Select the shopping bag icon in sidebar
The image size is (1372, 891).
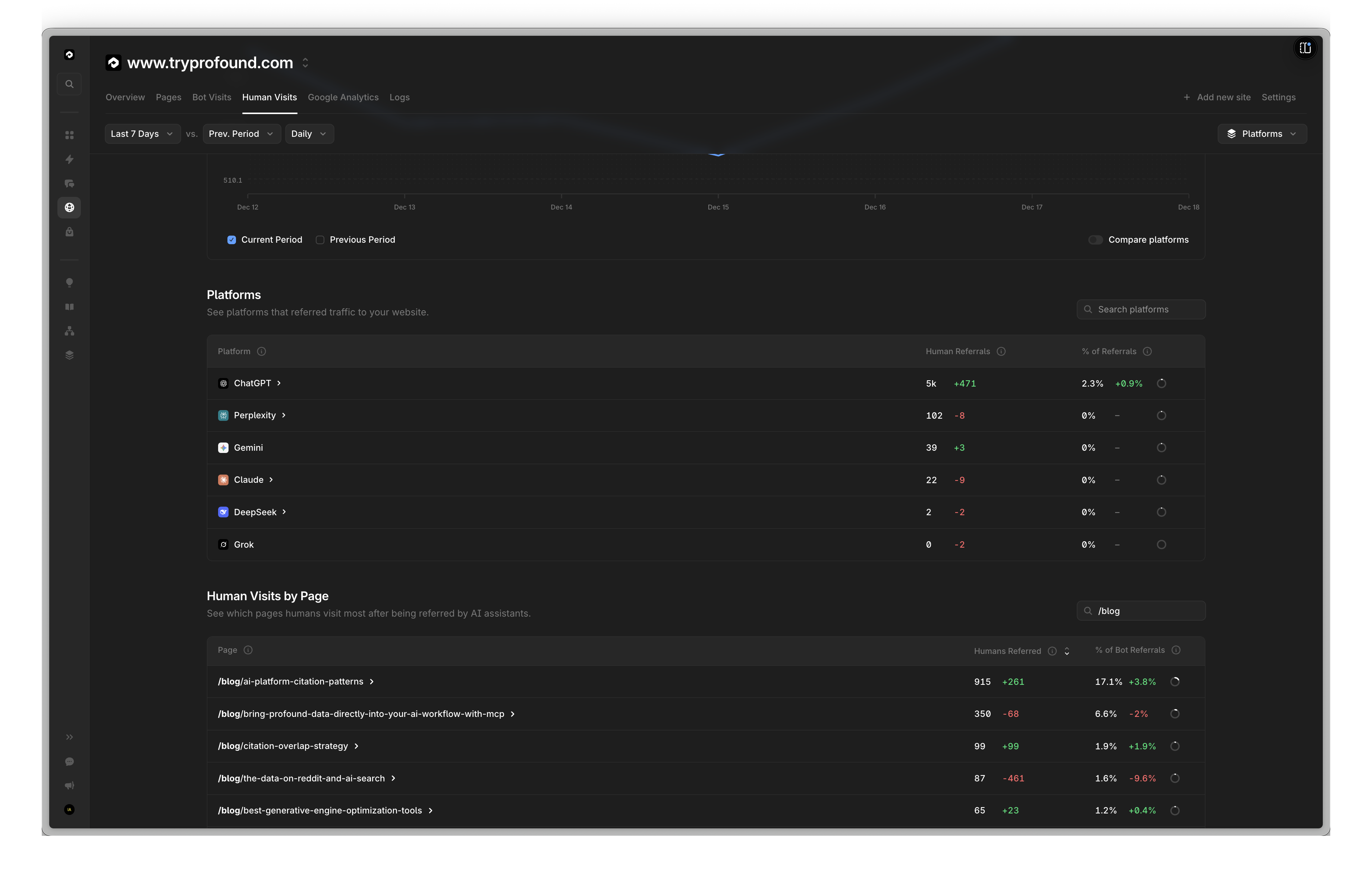(x=69, y=232)
